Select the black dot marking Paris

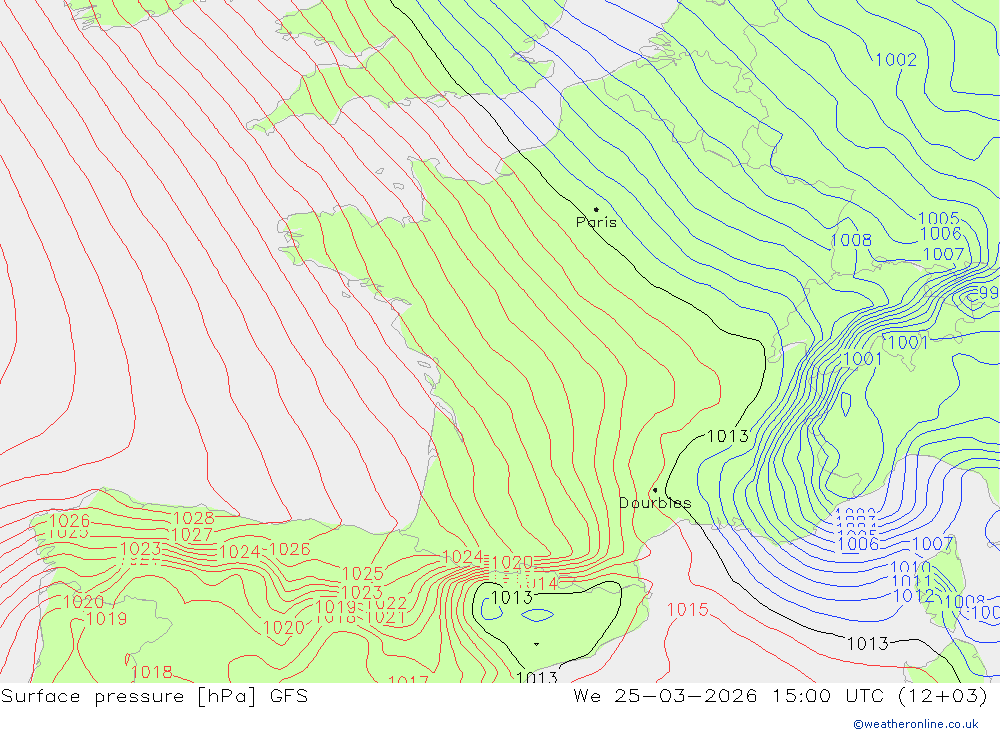click(596, 209)
